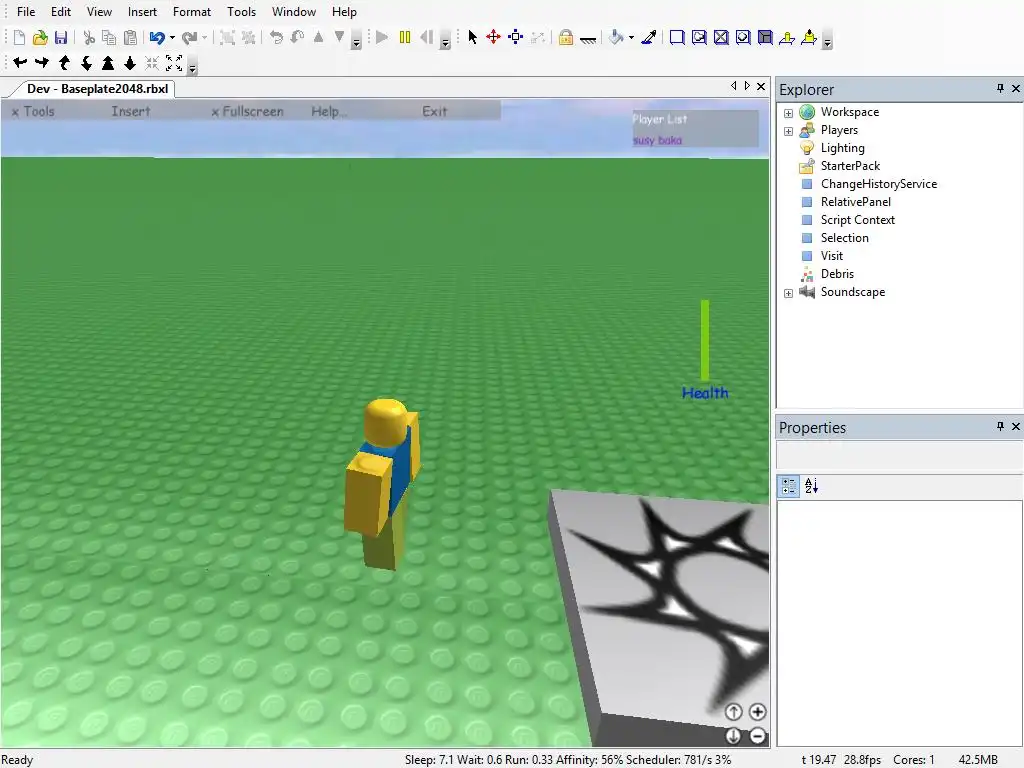Toggle Categorized view in Properties panel
1024x768 pixels.
(x=789, y=486)
